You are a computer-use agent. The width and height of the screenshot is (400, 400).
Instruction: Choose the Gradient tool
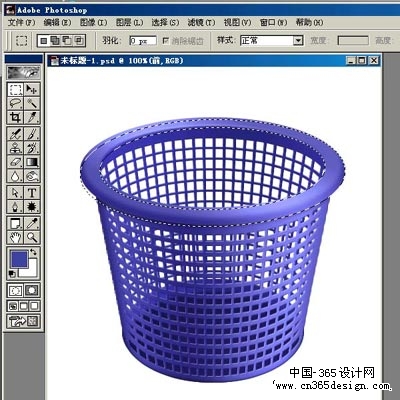pos(32,162)
